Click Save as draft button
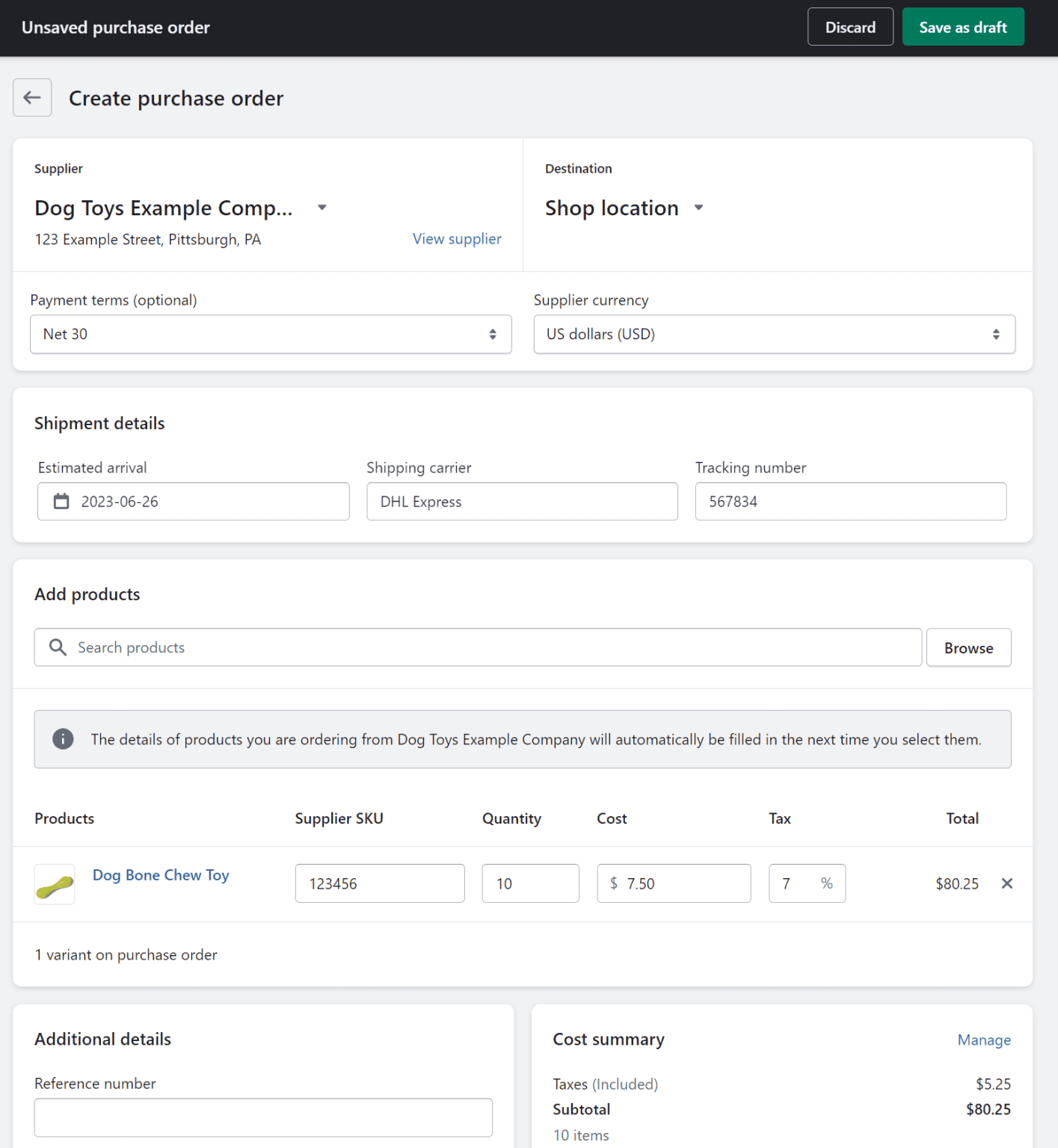The width and height of the screenshot is (1058, 1148). (962, 28)
